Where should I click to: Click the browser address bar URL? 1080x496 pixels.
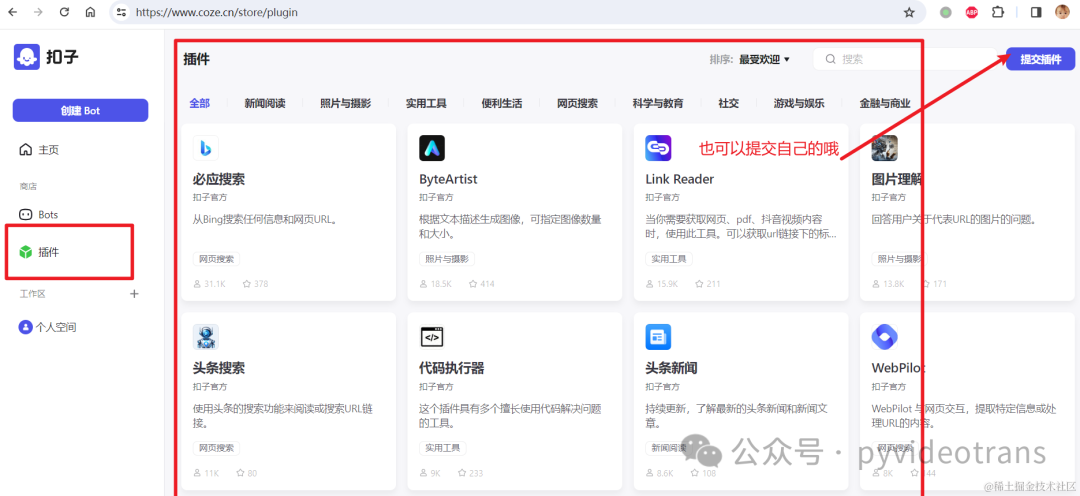point(217,12)
